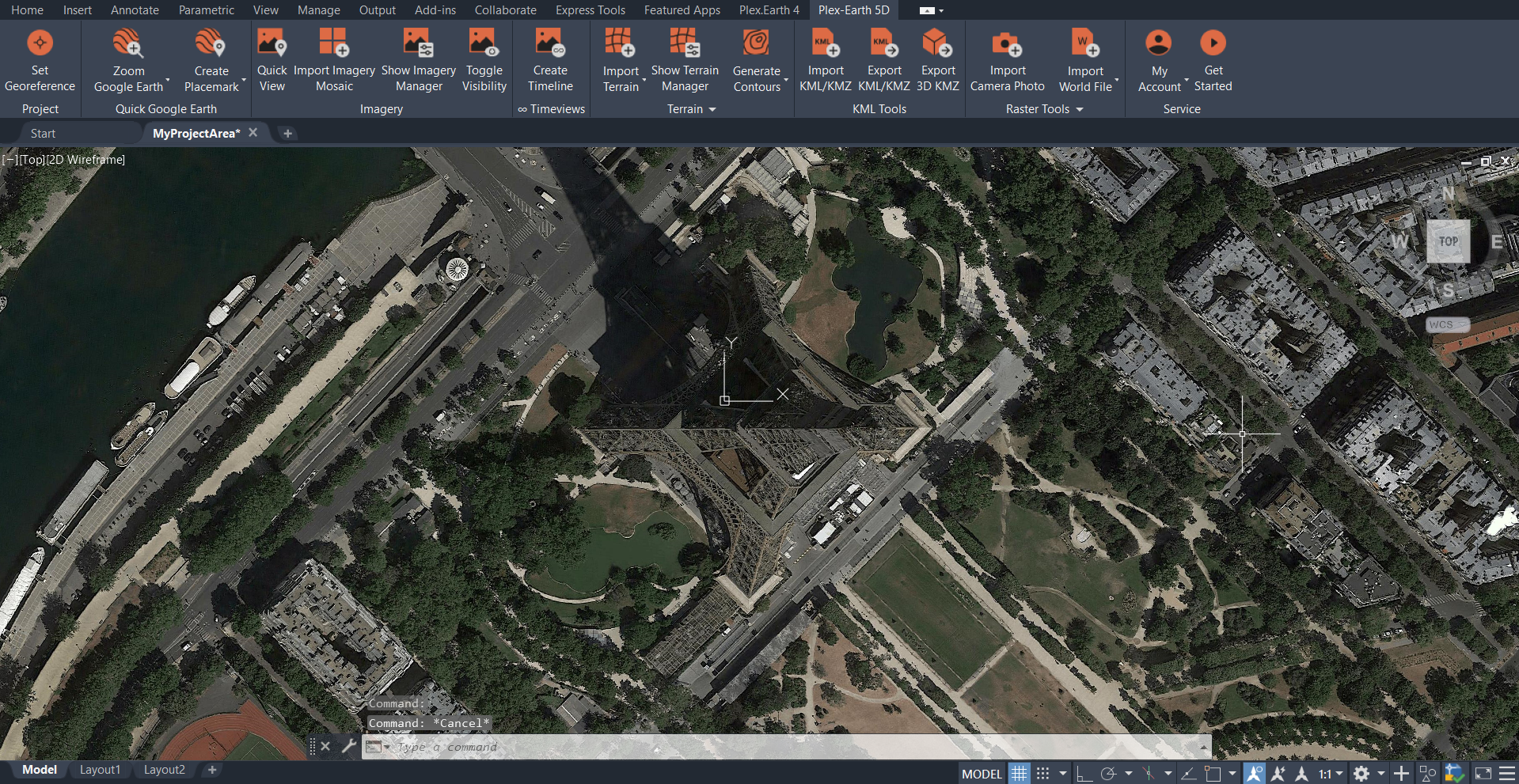
Task: Click the TOP face of ViewCube
Action: pos(1448,241)
